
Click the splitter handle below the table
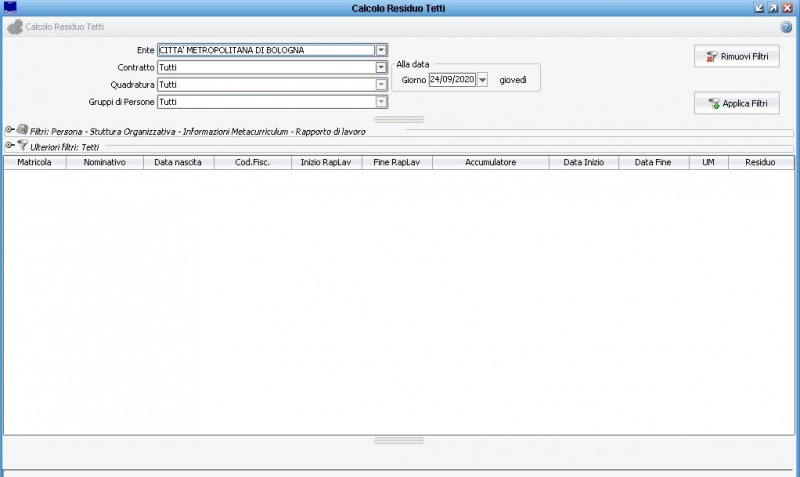coord(399,440)
